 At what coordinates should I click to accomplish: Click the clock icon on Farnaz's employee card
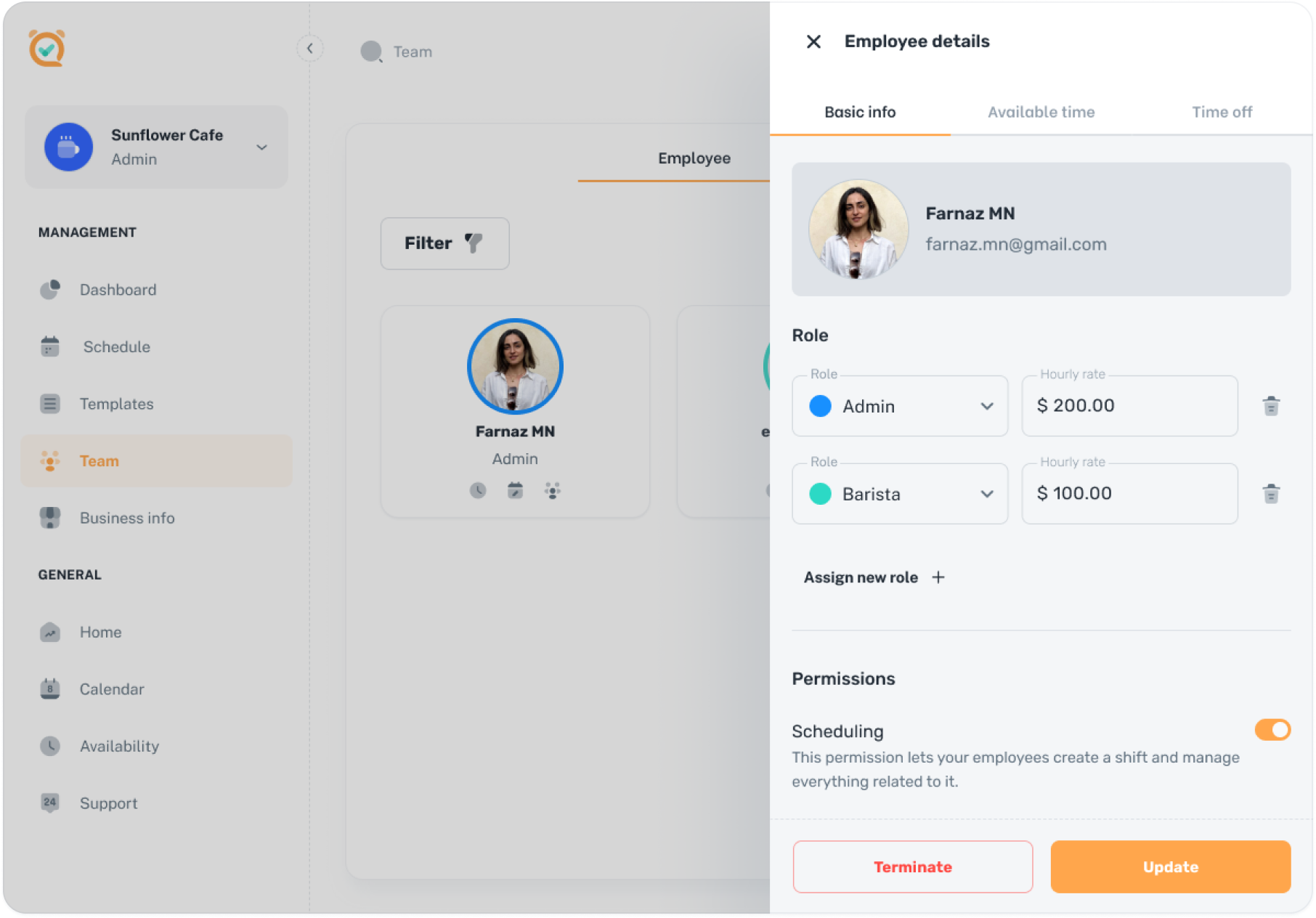477,490
